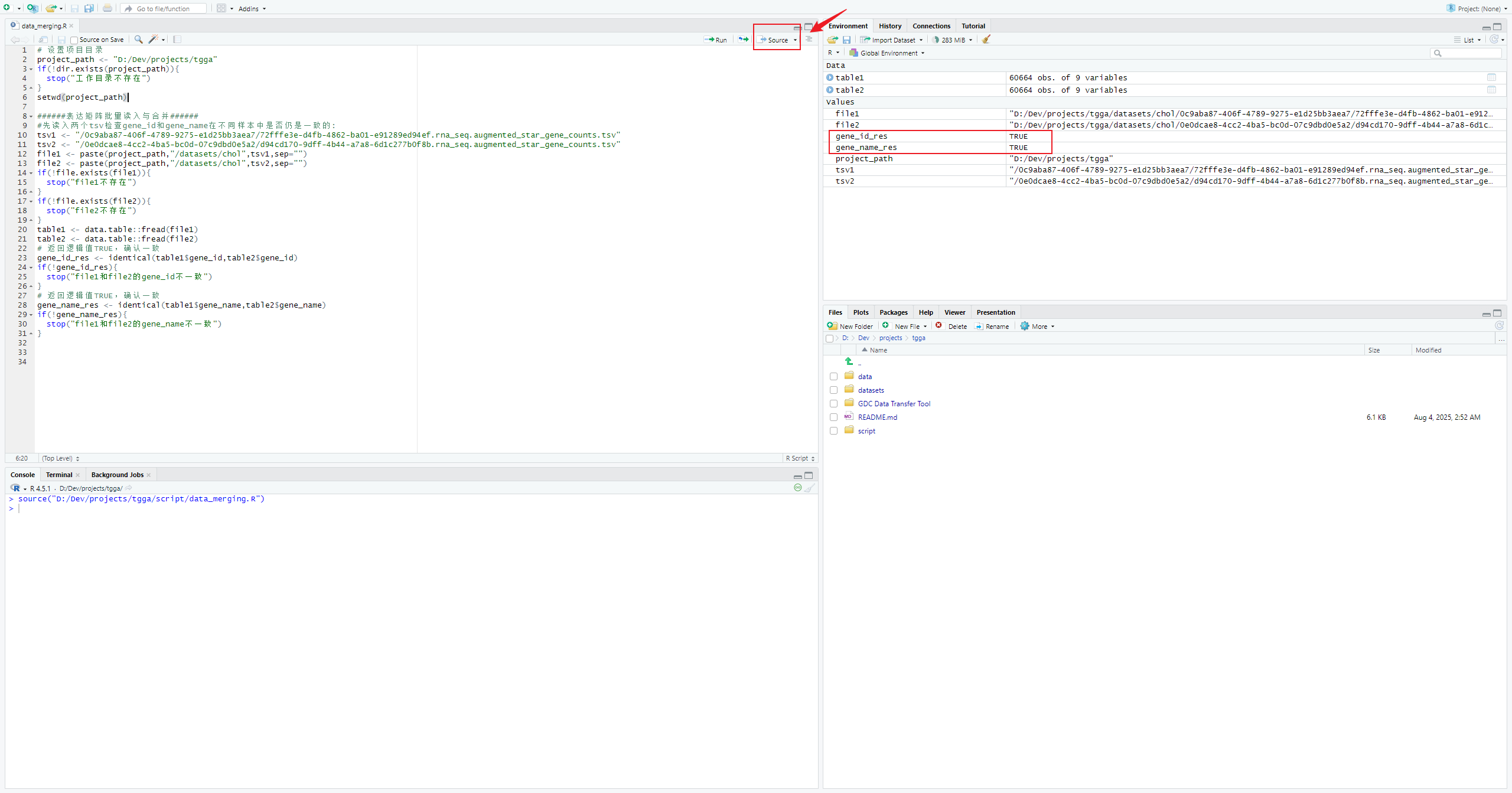Open README.md file link
Viewport: 1512px width, 793px height.
point(877,417)
